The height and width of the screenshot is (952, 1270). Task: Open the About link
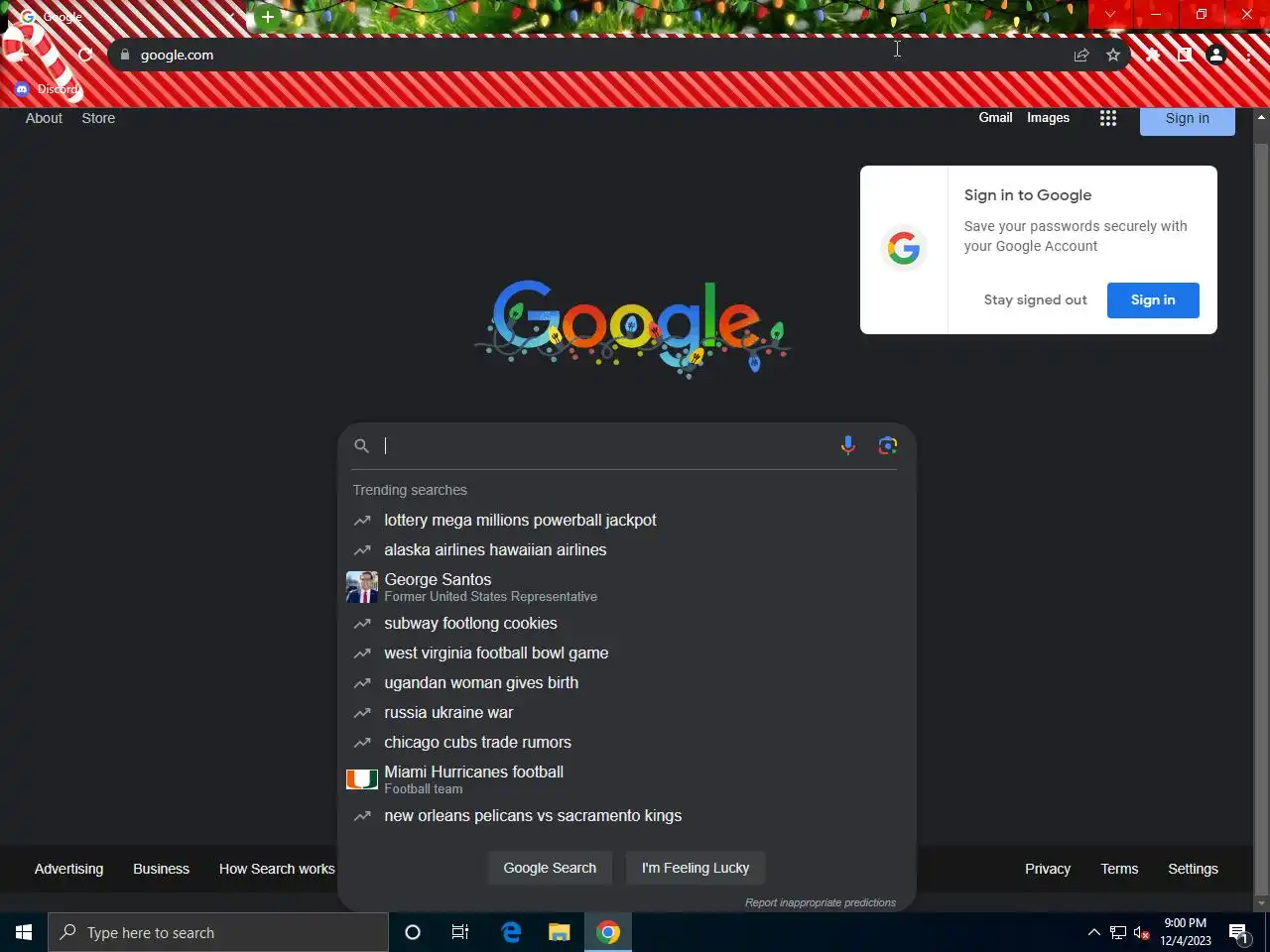pyautogui.click(x=44, y=118)
